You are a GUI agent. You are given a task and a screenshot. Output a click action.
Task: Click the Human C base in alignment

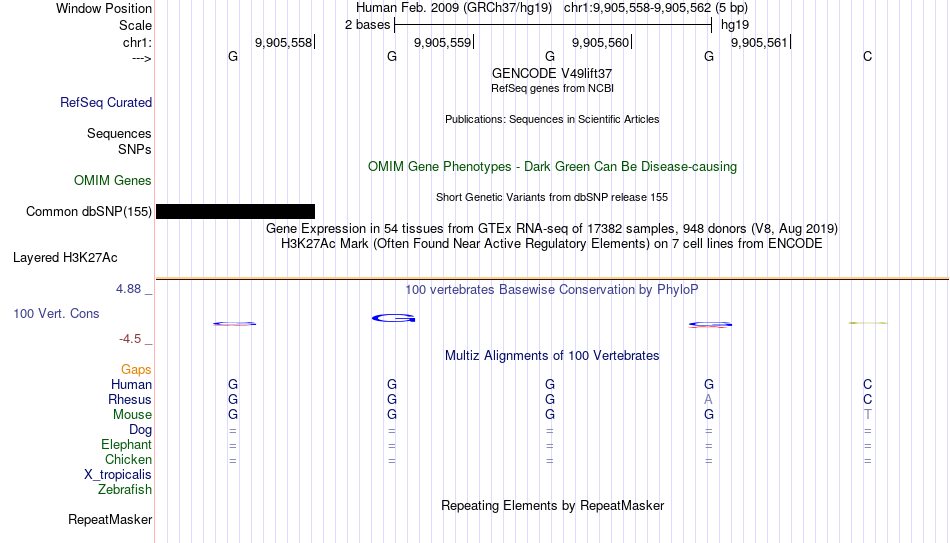(x=868, y=385)
